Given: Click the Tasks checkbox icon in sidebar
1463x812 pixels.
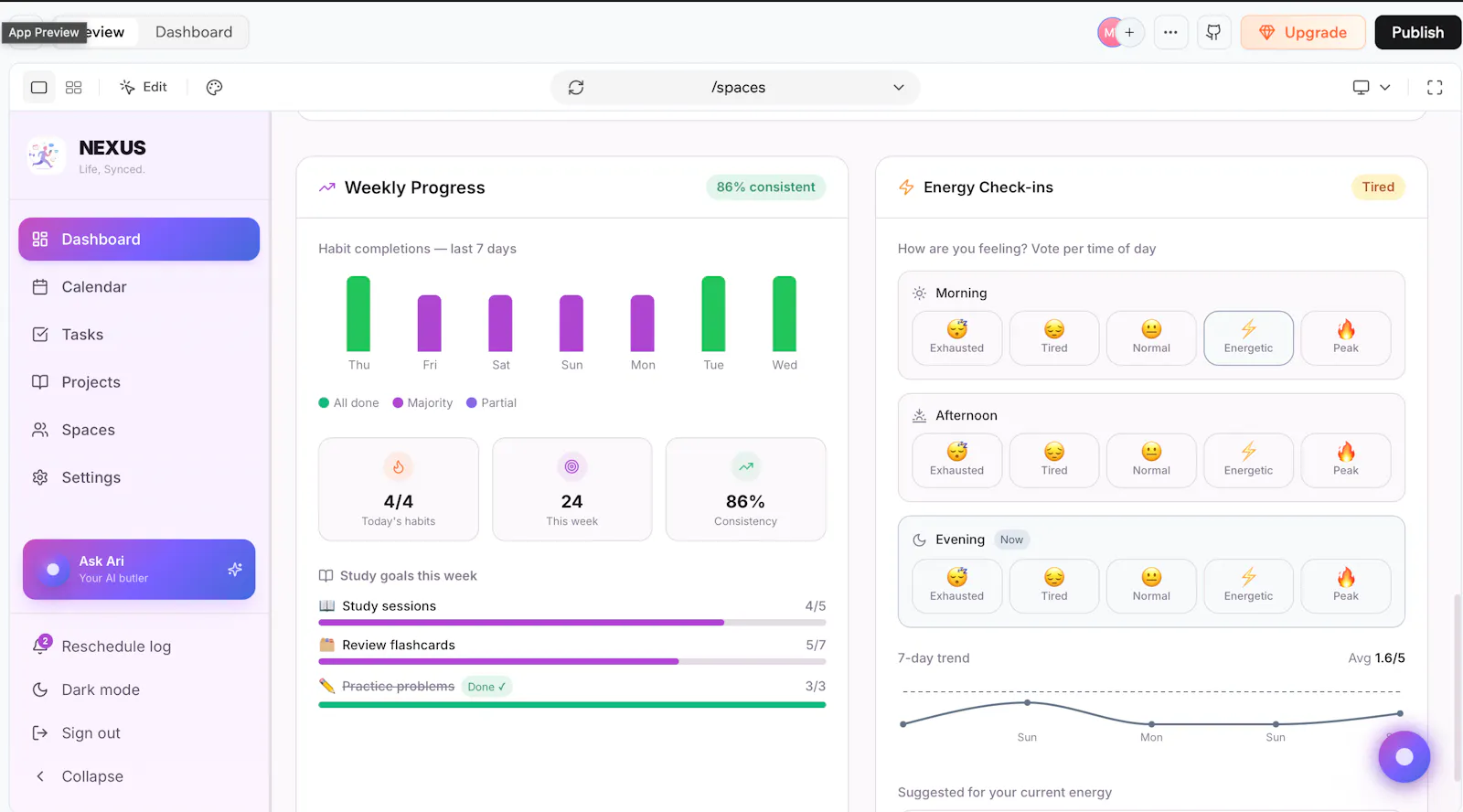Looking at the screenshot, I should point(40,335).
